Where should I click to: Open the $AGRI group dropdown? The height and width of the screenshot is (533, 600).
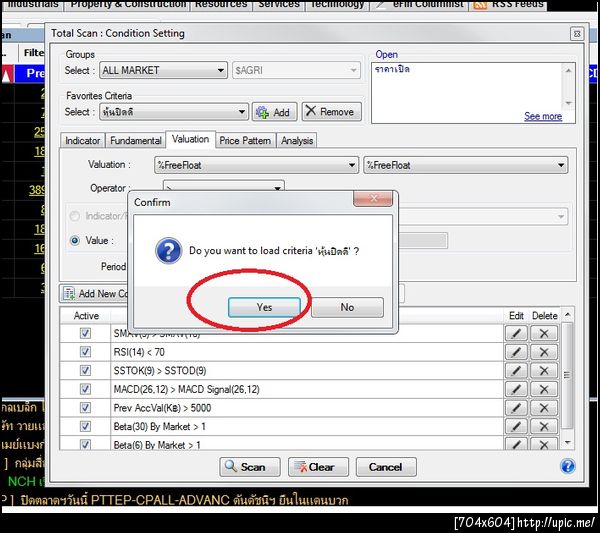click(x=296, y=70)
